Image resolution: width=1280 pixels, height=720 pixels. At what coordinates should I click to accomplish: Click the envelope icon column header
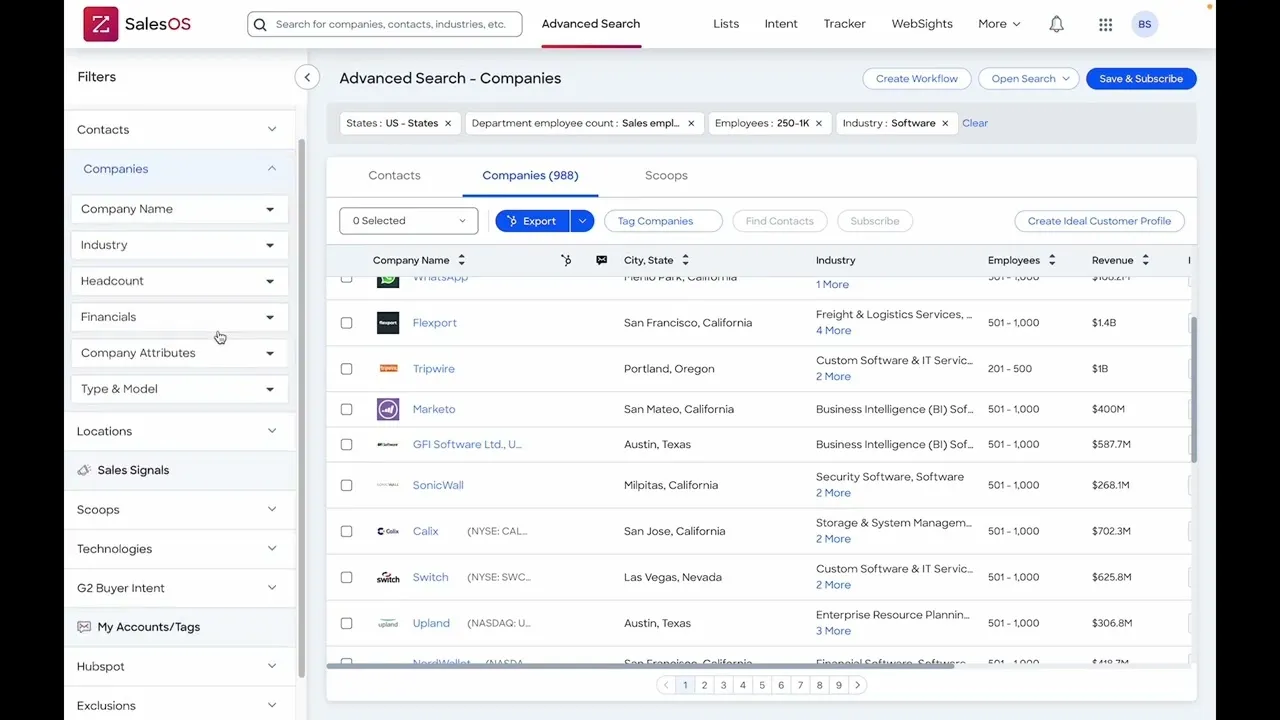(601, 259)
